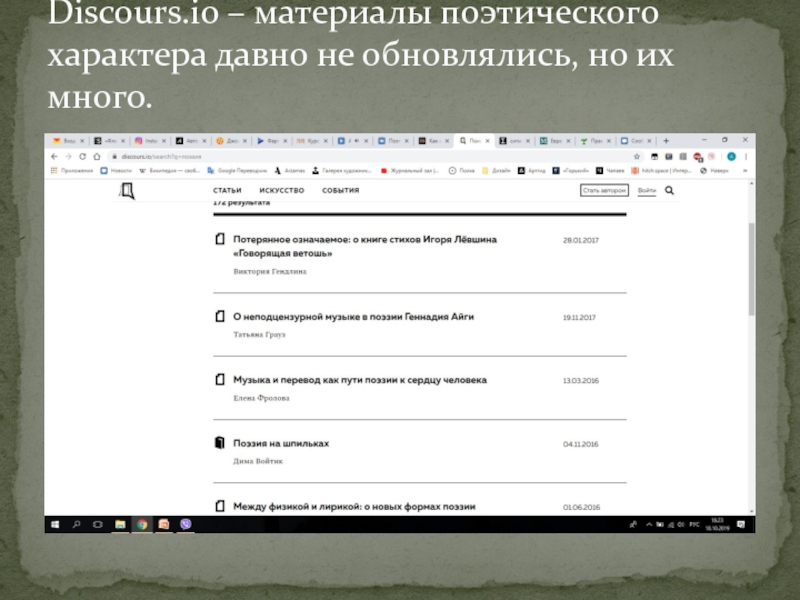
Task: Open the Windows Start menu
Action: pos(55,524)
